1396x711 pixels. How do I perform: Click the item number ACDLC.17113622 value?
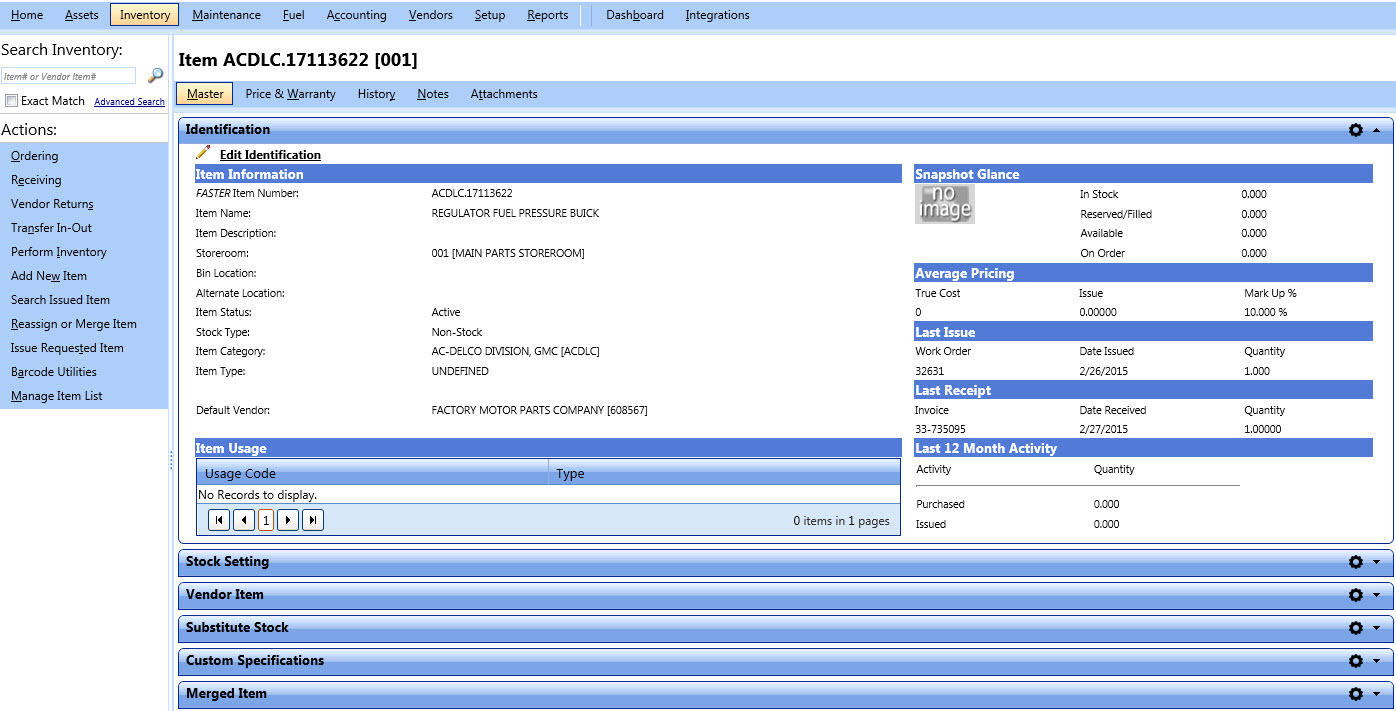point(472,193)
